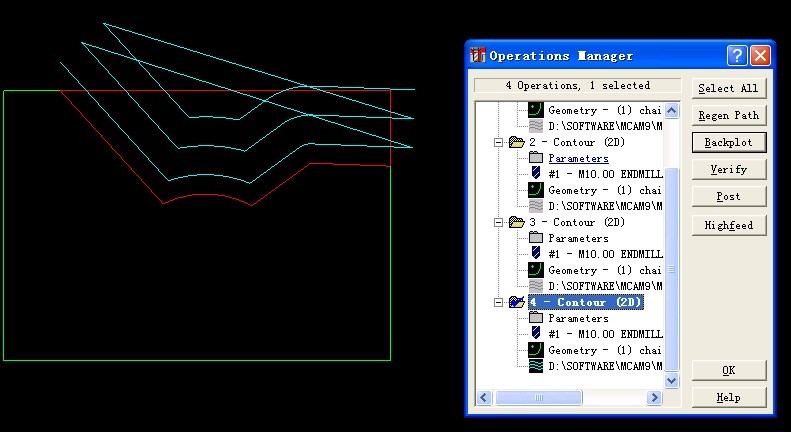This screenshot has width=791, height=432.
Task: Click Geometry chain icon in operation 4
Action: [536, 350]
